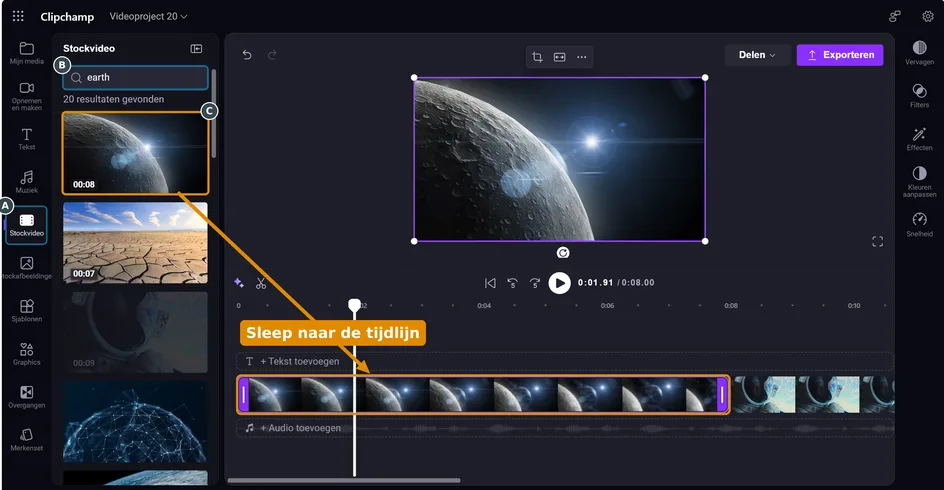Collapse the Stockvideo panel icon
The height and width of the screenshot is (490, 944).
click(196, 49)
